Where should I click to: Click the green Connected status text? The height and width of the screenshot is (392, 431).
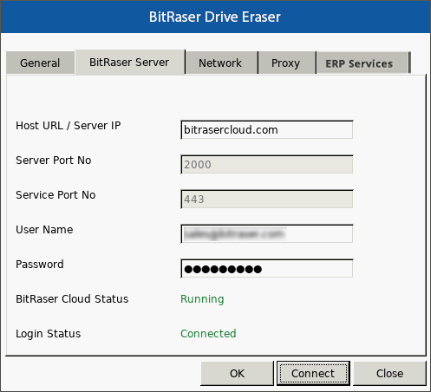tap(208, 333)
